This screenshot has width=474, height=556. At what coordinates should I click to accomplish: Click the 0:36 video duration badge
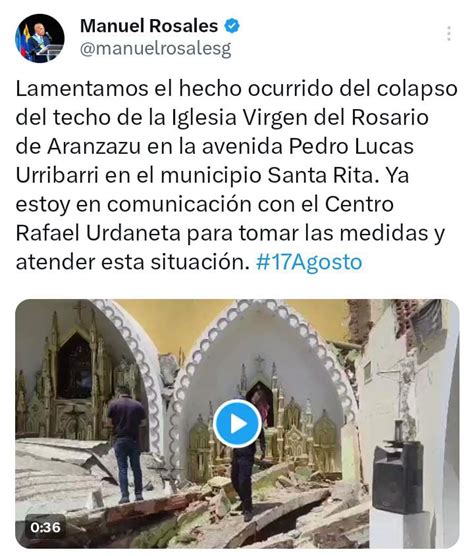(45, 528)
